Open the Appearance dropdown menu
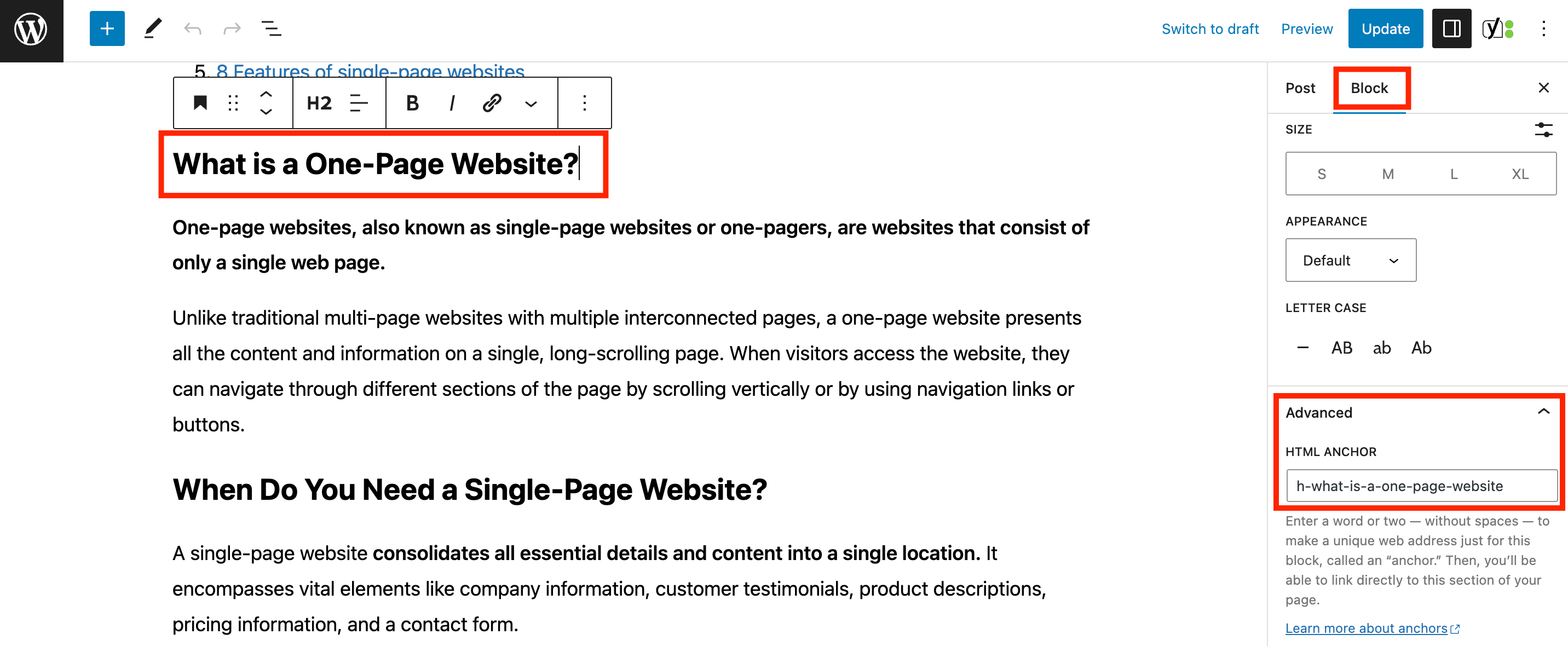This screenshot has height=646, width=1568. click(1351, 260)
